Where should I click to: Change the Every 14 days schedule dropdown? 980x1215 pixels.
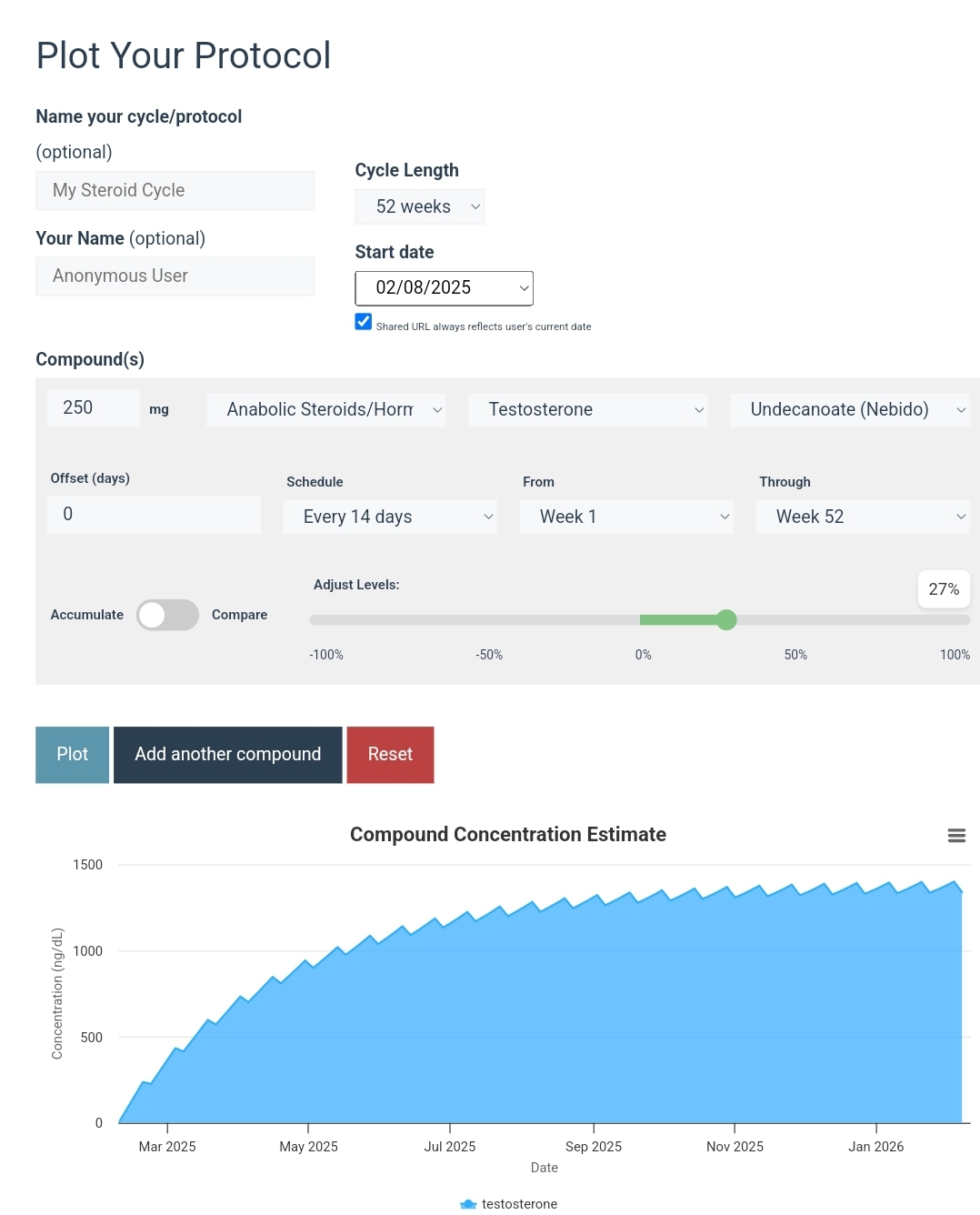pyautogui.click(x=390, y=517)
